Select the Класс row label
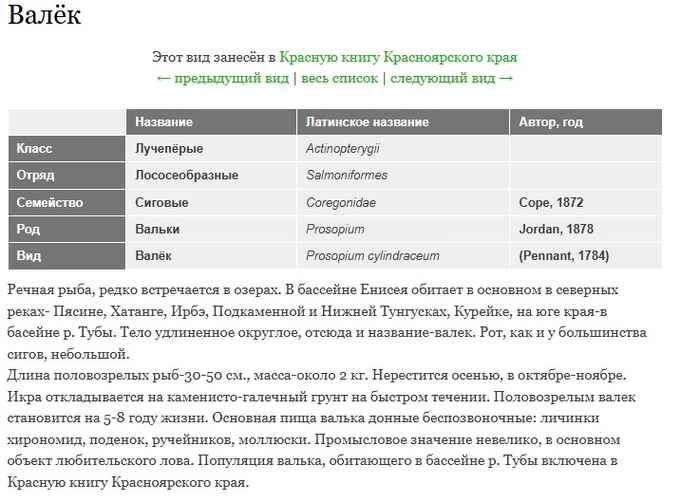This screenshot has width=700, height=502. pyautogui.click(x=67, y=148)
